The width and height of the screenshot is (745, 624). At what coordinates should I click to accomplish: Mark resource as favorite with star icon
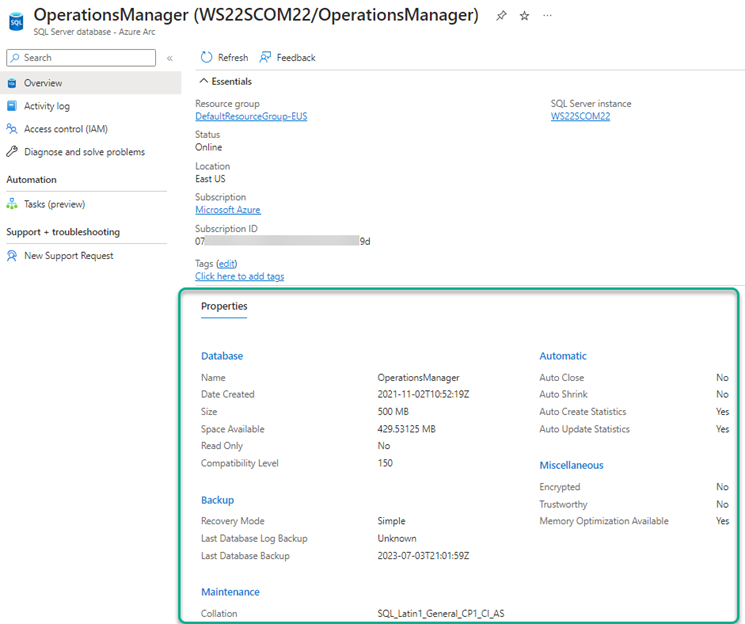coord(525,16)
